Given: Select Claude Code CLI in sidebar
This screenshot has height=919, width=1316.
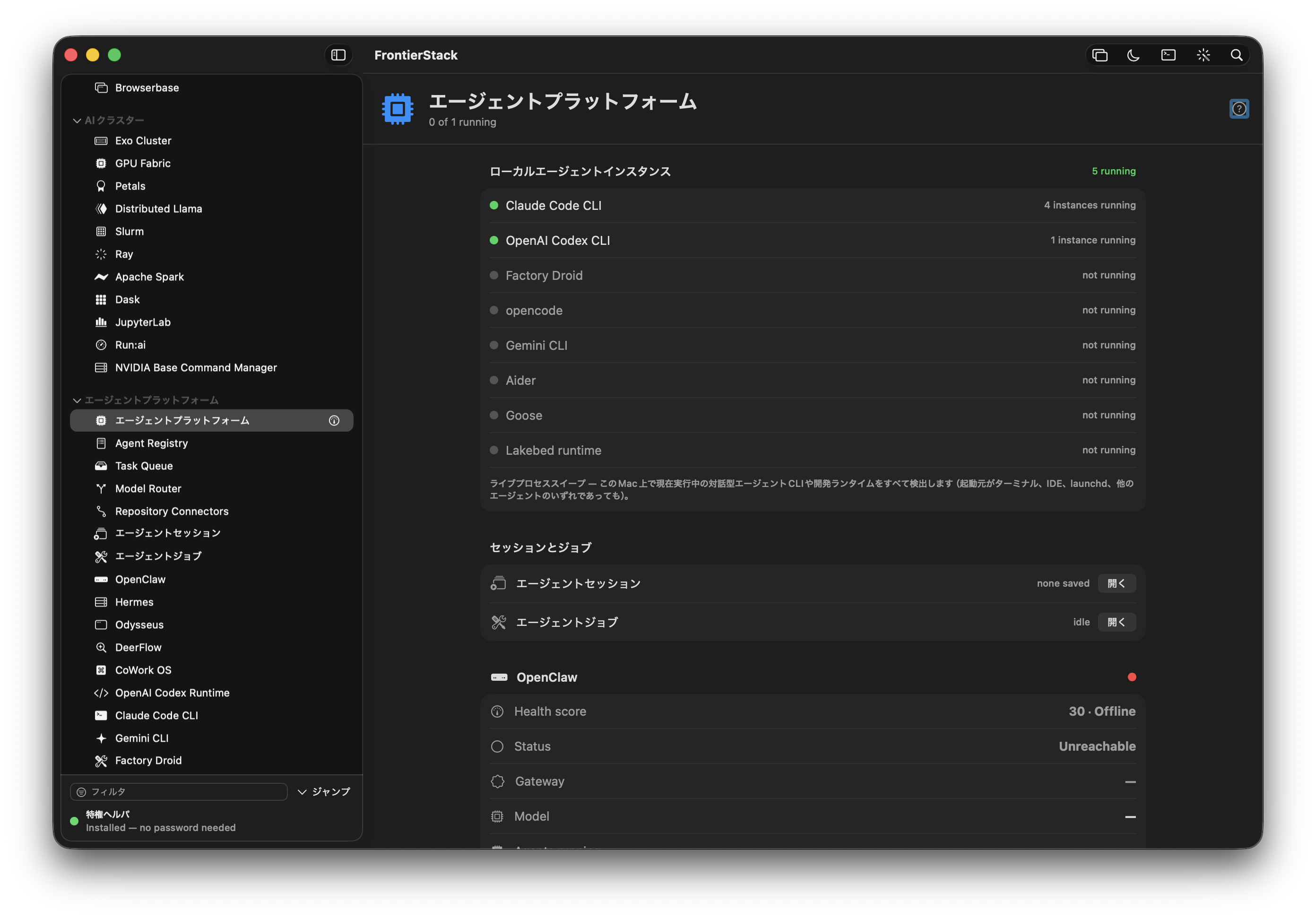Looking at the screenshot, I should click(x=211, y=715).
